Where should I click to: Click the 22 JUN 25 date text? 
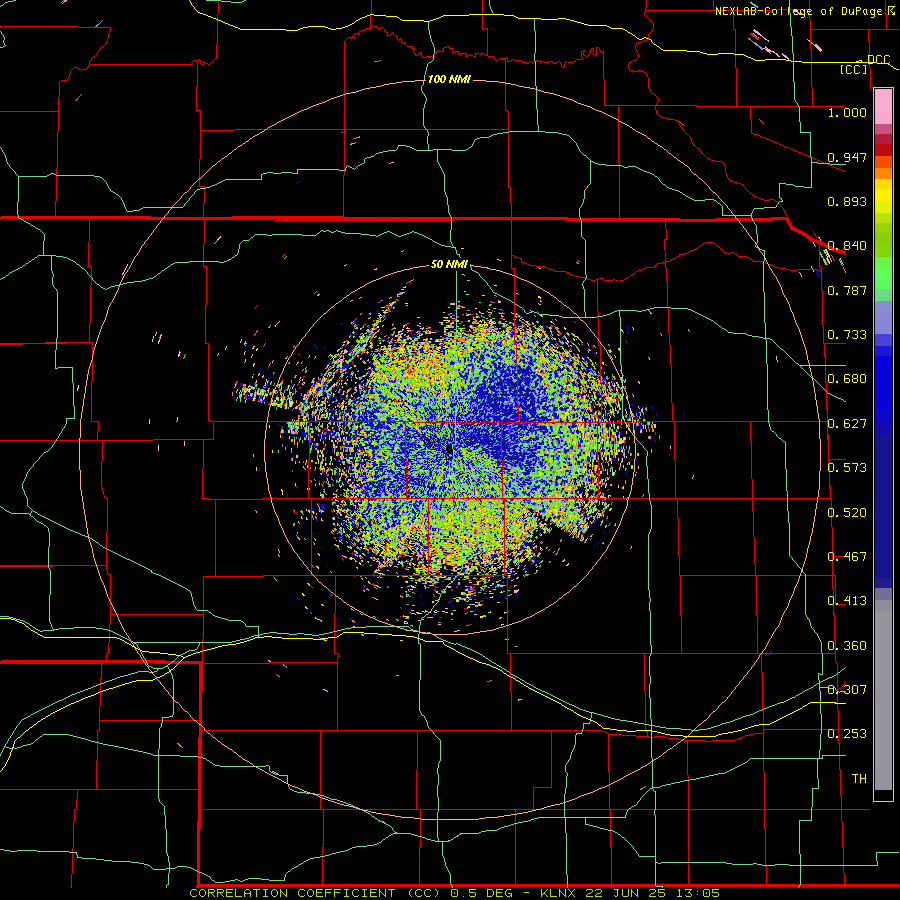626,893
